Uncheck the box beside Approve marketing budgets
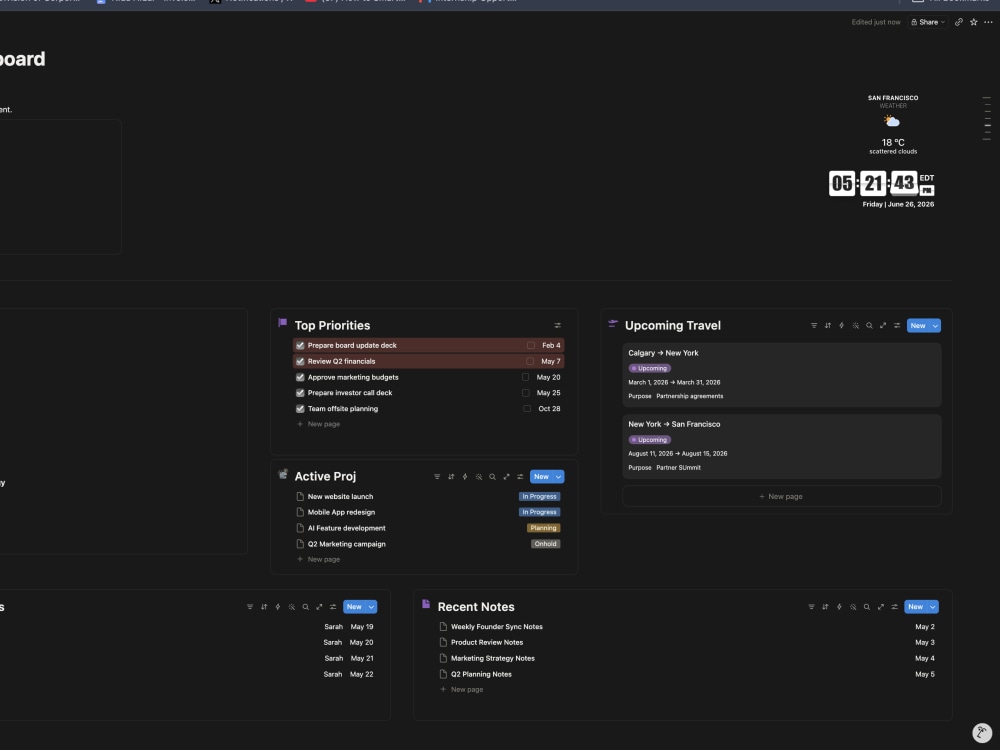The height and width of the screenshot is (750, 1000). pos(300,377)
